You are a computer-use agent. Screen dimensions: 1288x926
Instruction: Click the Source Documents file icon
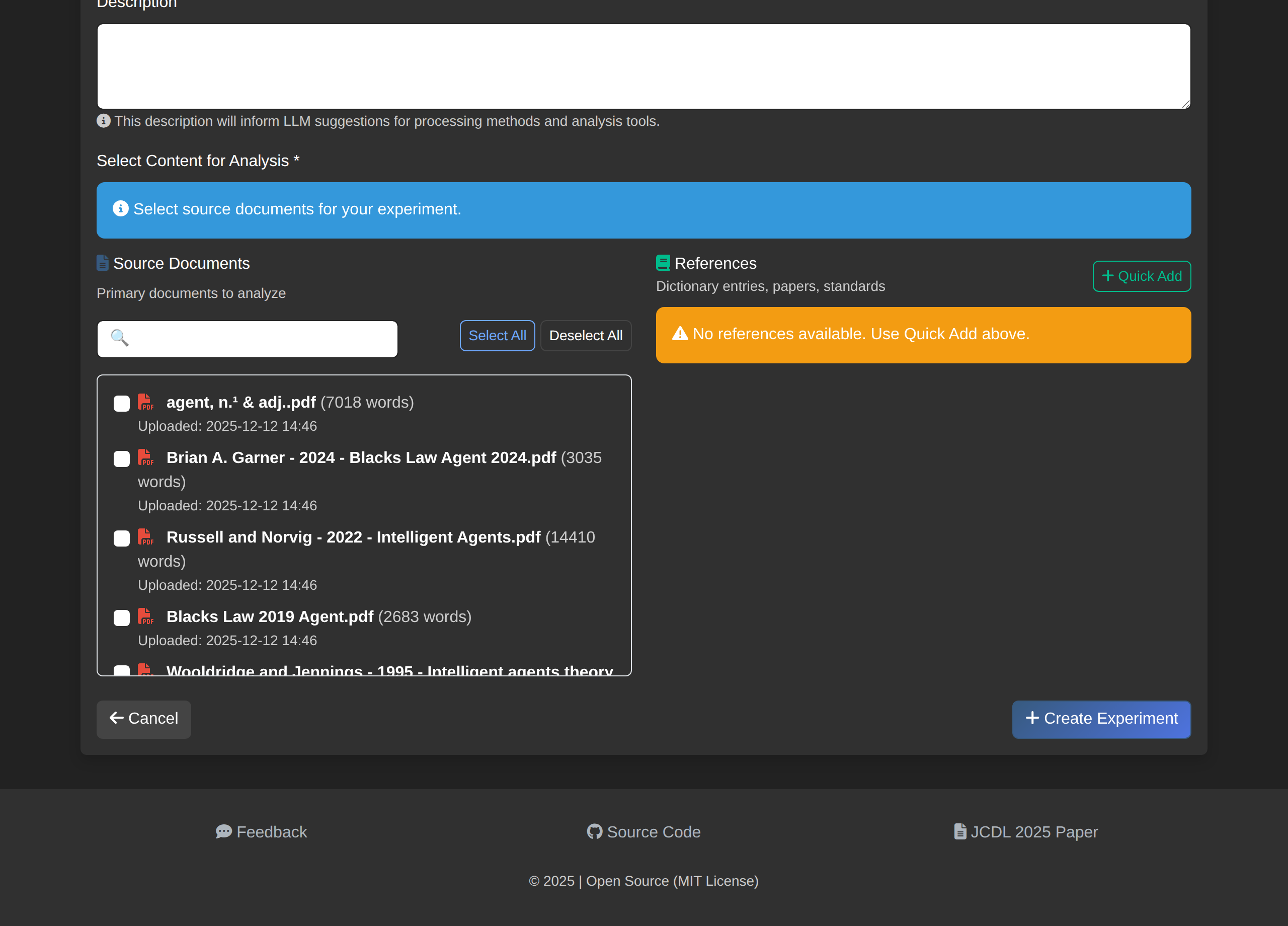pyautogui.click(x=102, y=263)
